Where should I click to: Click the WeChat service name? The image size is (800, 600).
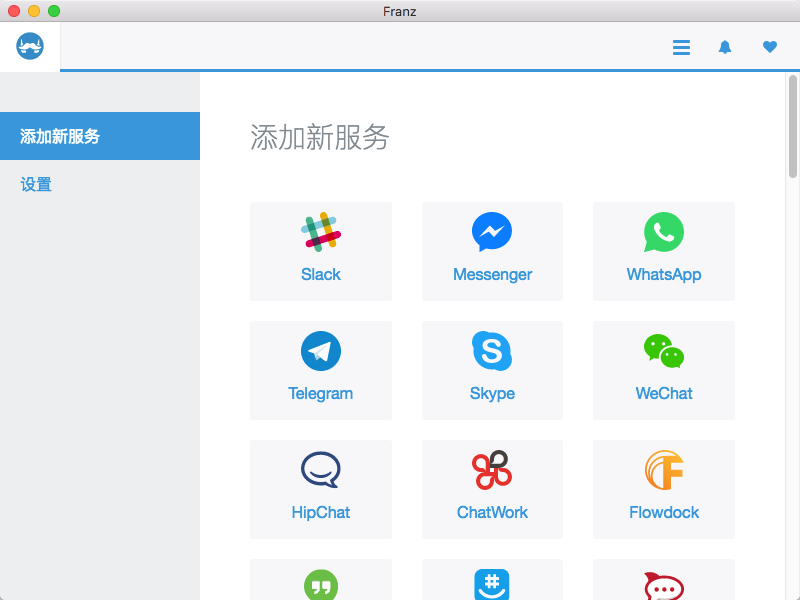click(664, 393)
